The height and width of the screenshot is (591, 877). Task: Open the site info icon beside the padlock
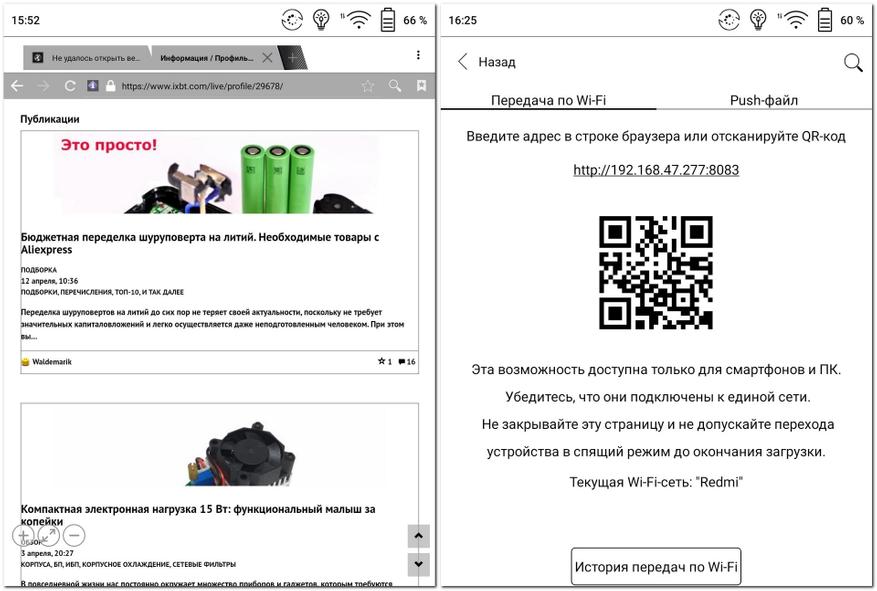tap(93, 86)
